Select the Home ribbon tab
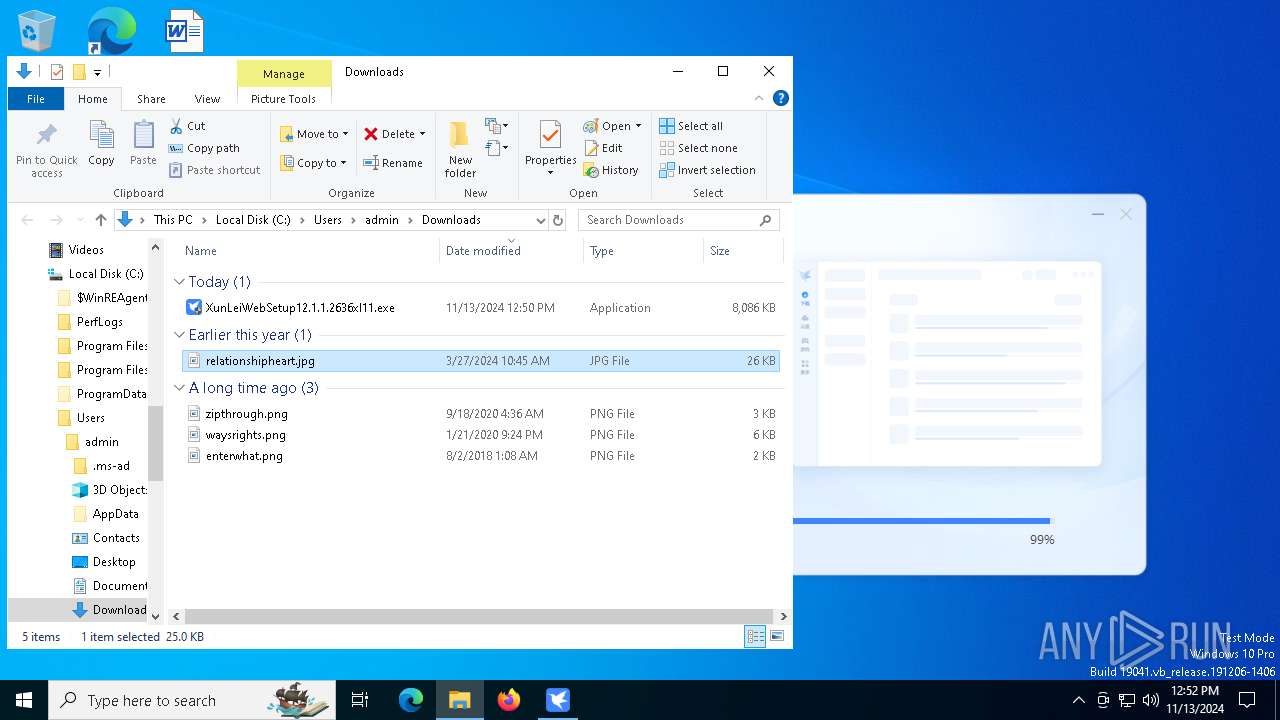The width and height of the screenshot is (1280, 720). pos(93,99)
